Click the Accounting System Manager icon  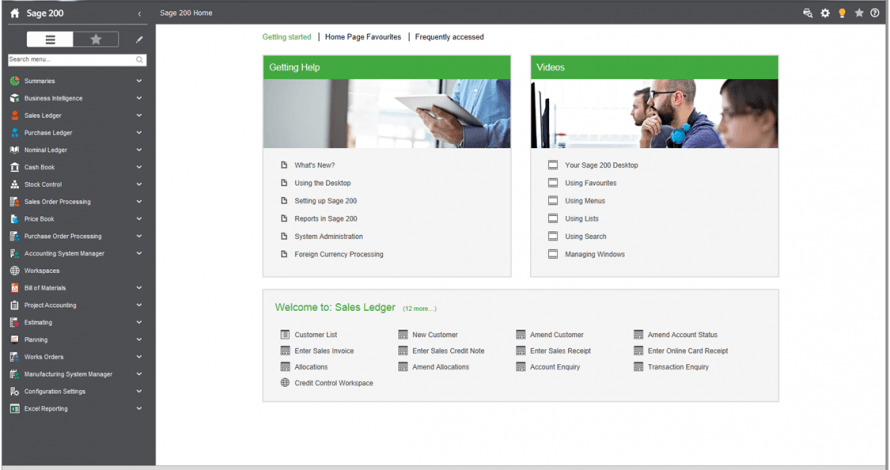tap(15, 254)
